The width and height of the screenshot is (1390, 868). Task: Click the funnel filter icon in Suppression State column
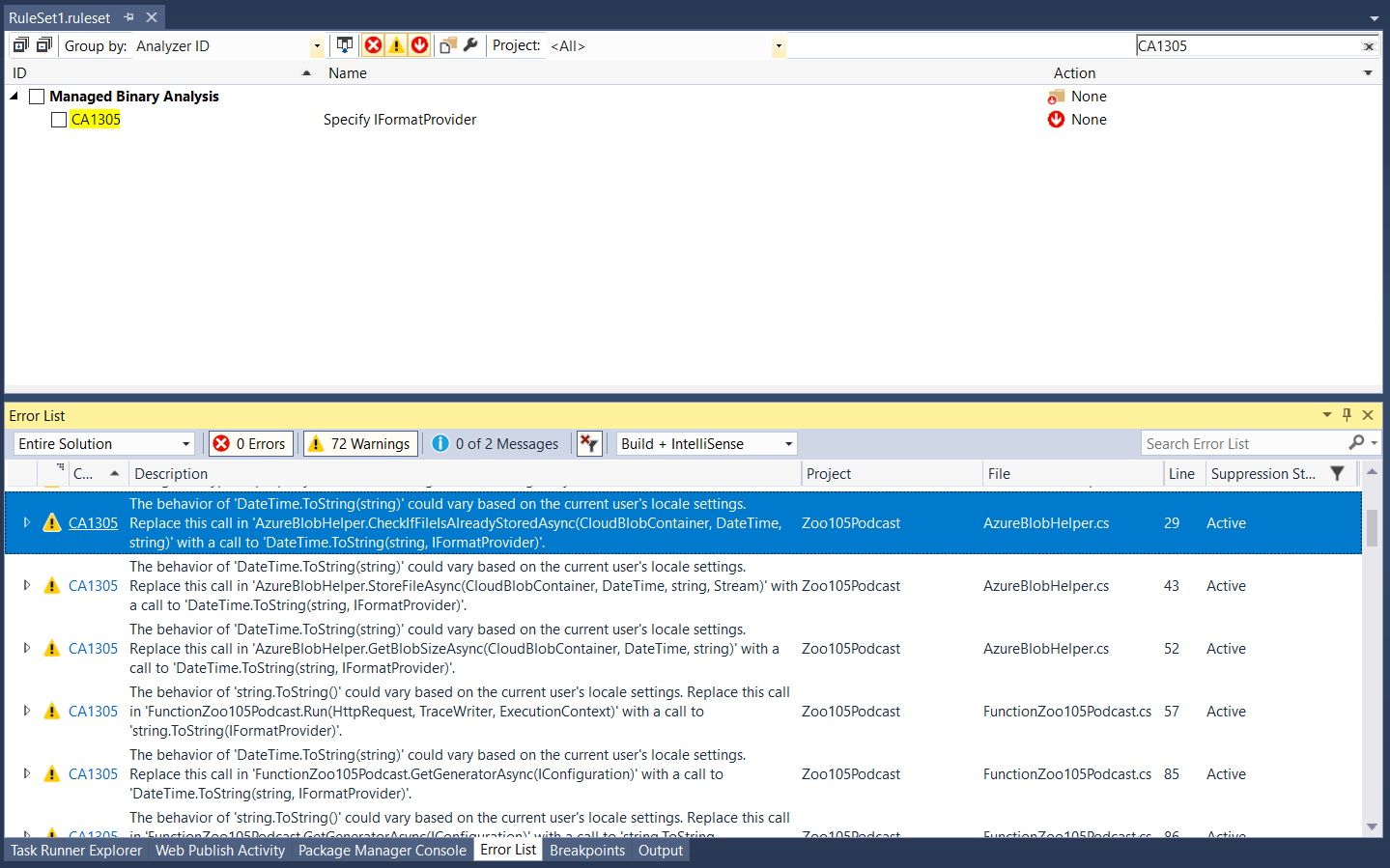coord(1337,473)
